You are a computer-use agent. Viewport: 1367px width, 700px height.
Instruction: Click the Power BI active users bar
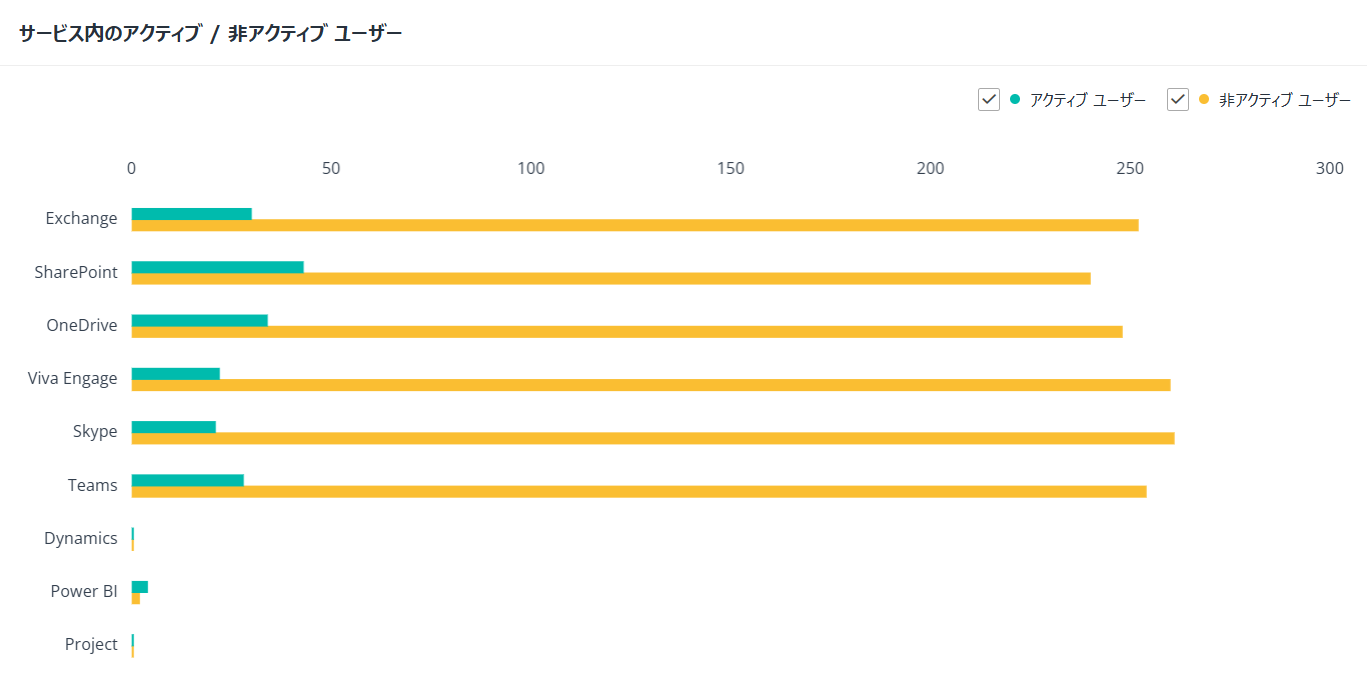coord(139,587)
